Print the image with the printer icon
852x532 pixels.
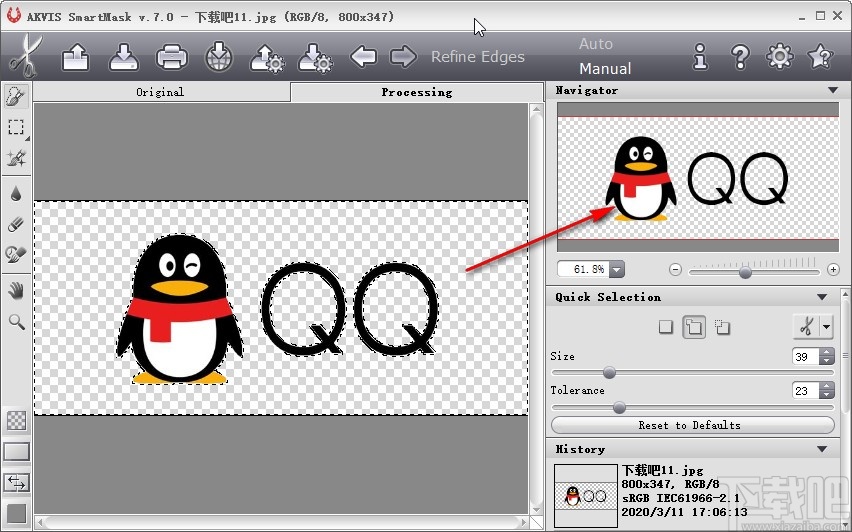[172, 57]
